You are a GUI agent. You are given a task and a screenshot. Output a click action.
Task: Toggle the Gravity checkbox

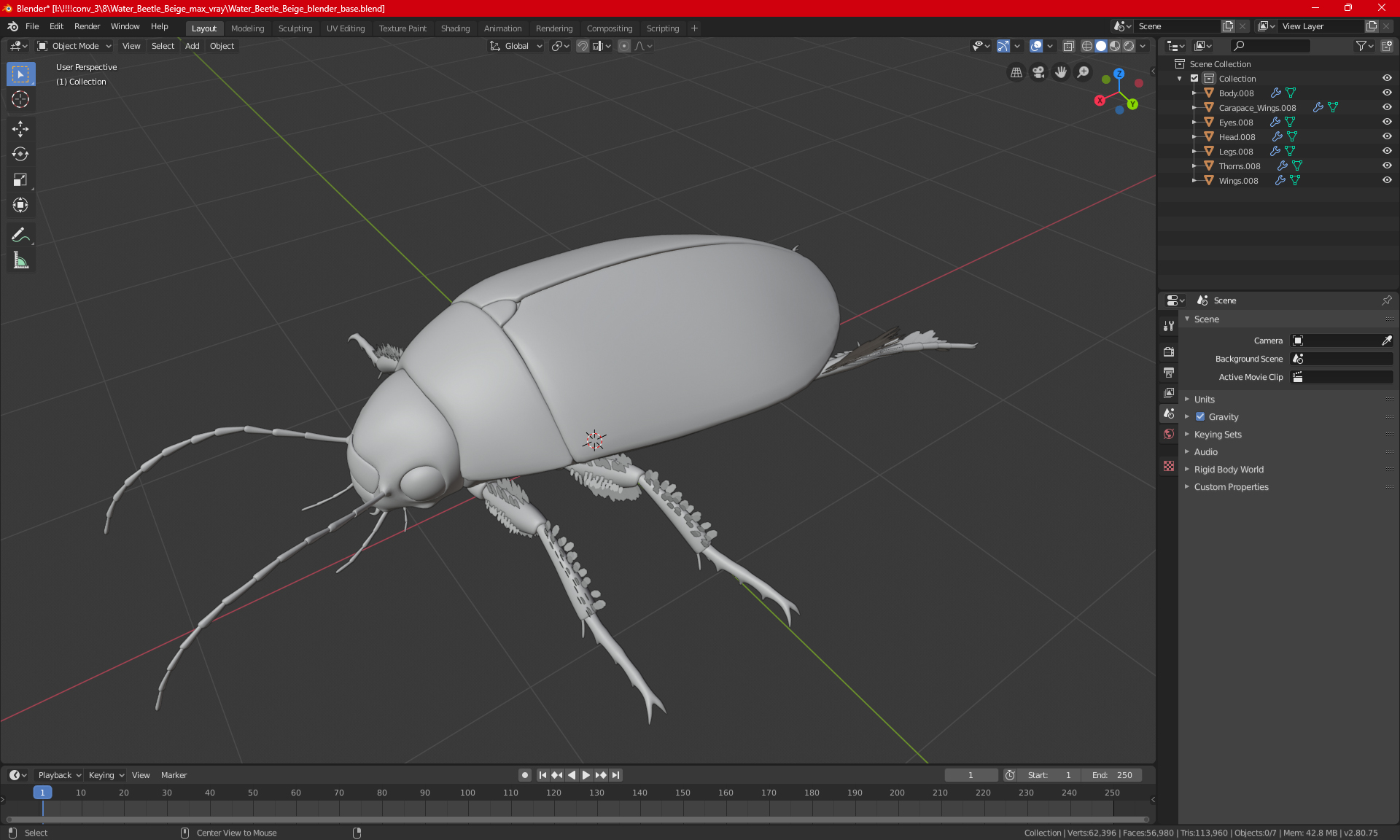point(1200,417)
